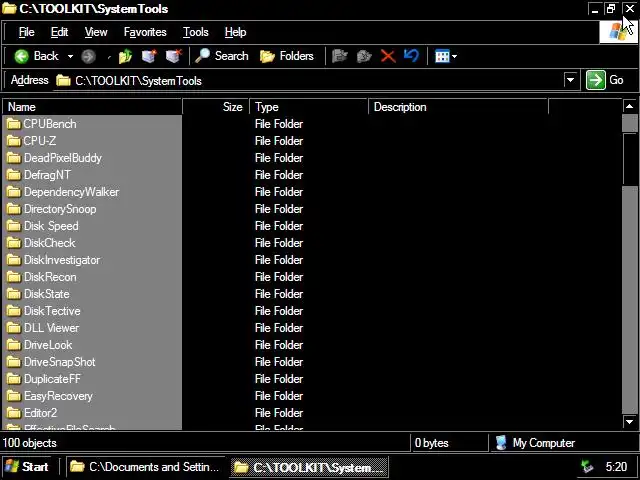The image size is (640, 480).
Task: Select the DiskTective folder icon
Action: [x=13, y=311]
